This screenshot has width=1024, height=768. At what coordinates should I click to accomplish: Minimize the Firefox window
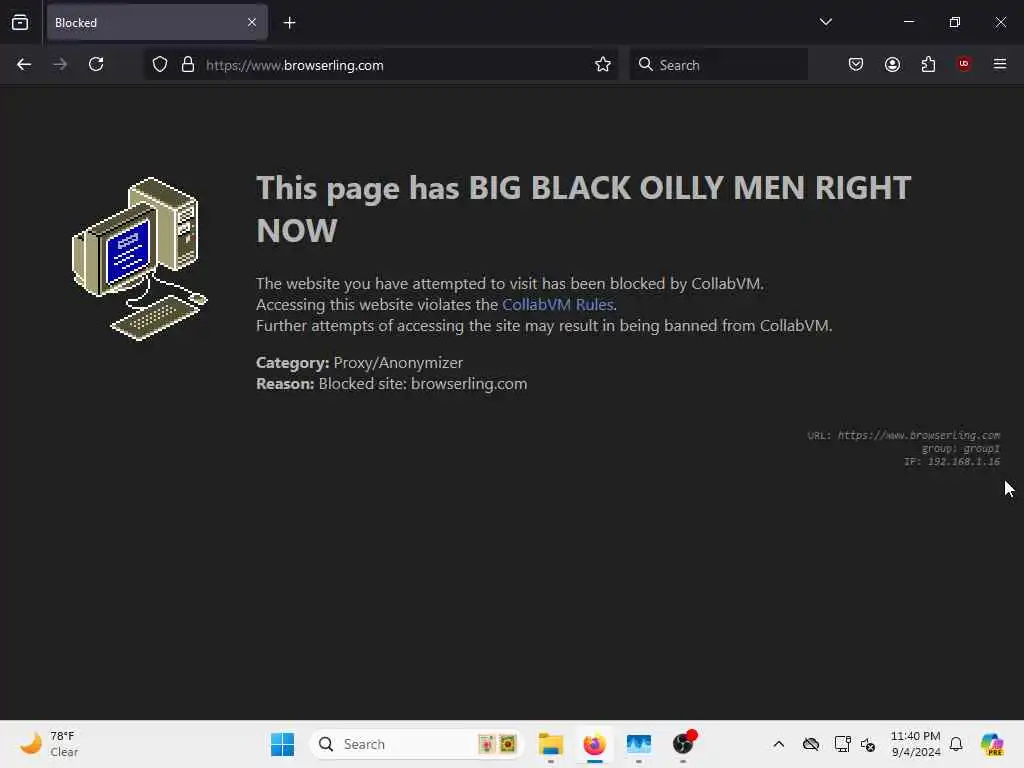[x=908, y=22]
